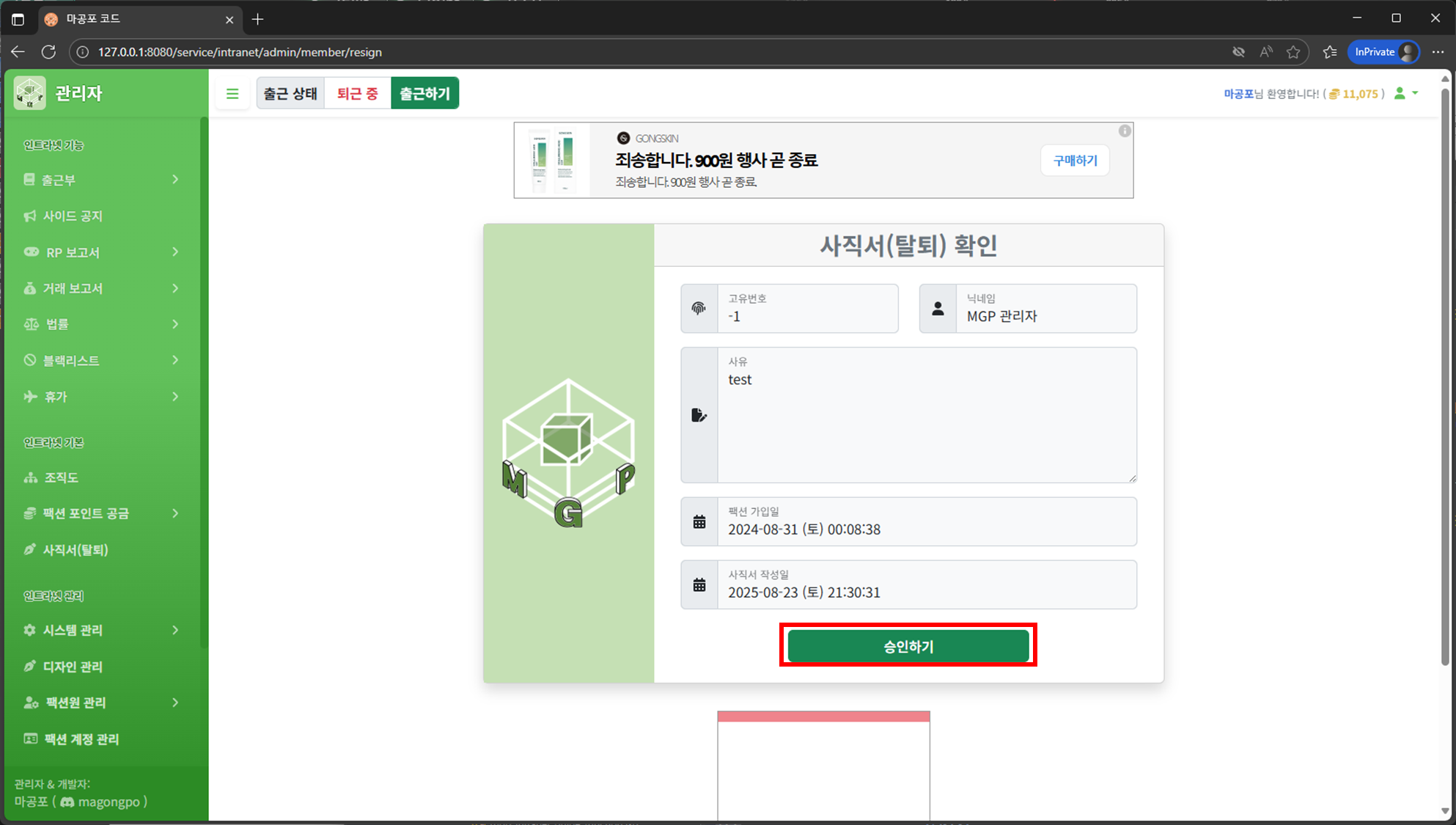
Task: Click the hamburger menu toggle icon
Action: click(x=232, y=94)
